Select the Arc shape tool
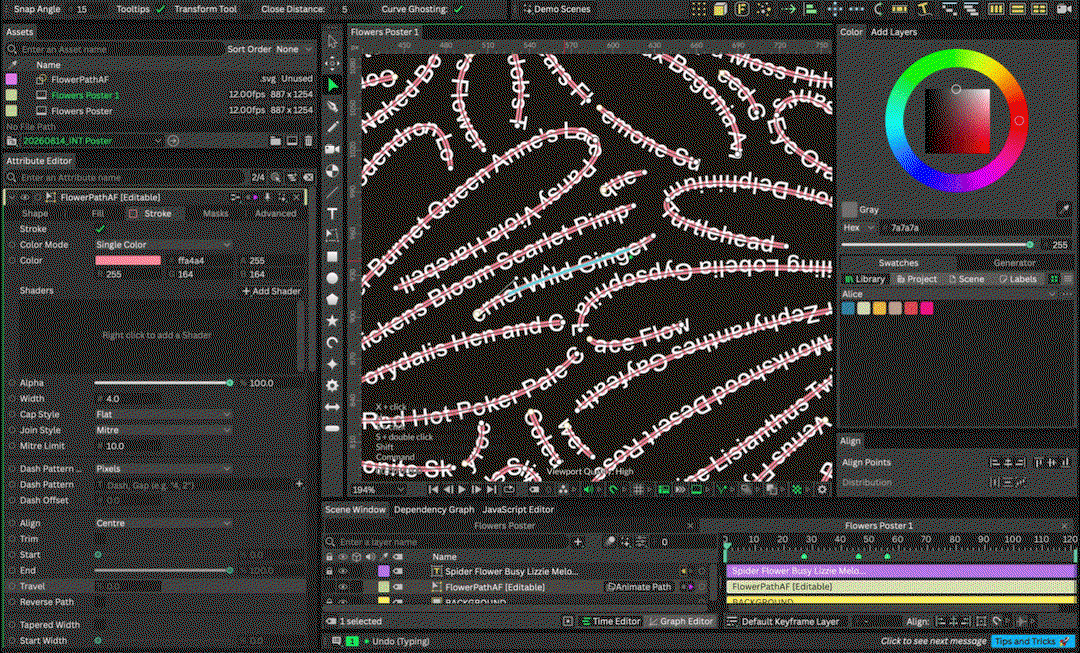The image size is (1080, 653). (x=333, y=342)
